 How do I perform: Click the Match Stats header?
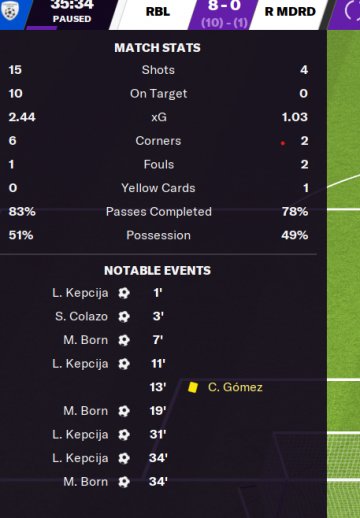point(157,48)
